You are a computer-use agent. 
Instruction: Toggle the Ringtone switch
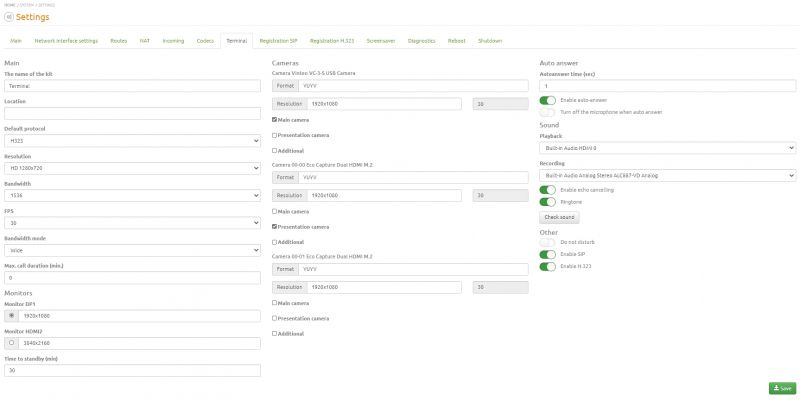547,202
